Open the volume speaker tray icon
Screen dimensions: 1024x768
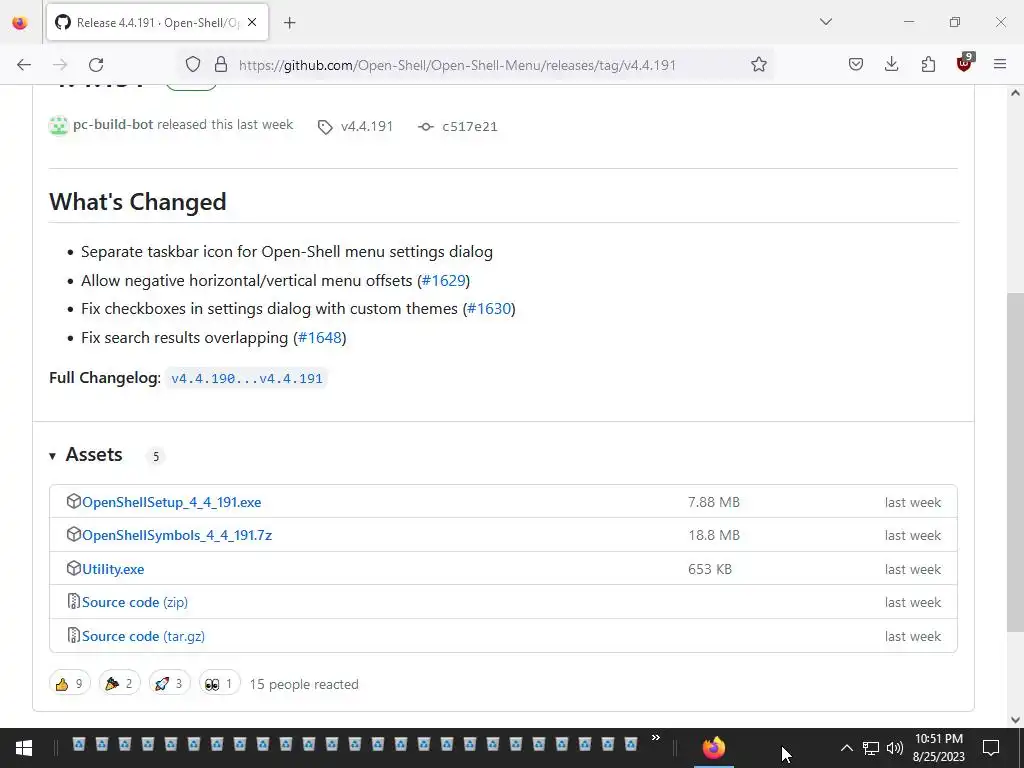click(895, 748)
